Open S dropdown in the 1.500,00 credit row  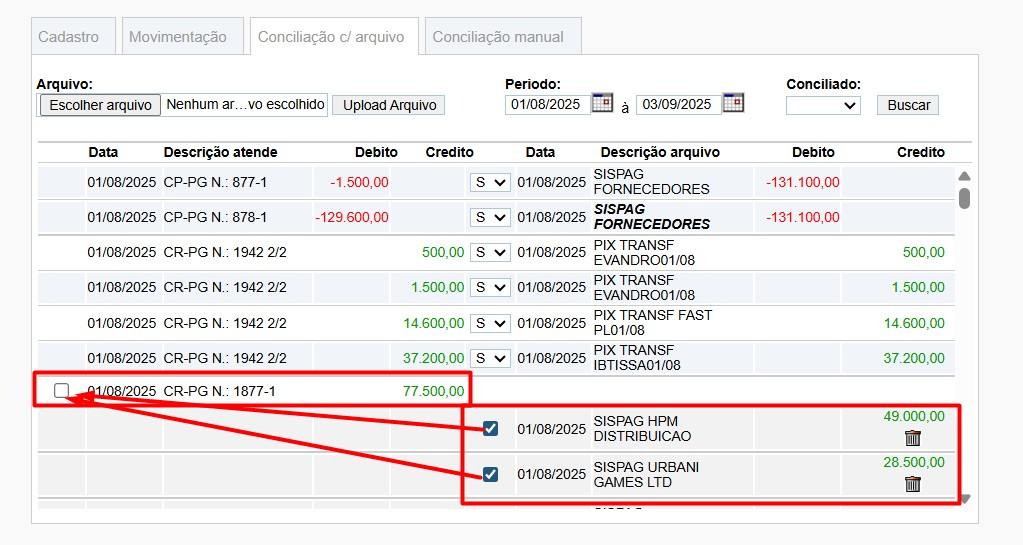[490, 287]
